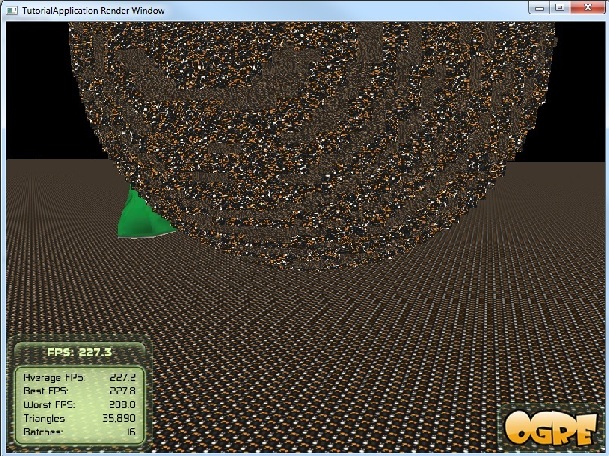Viewport: 609px width, 456px height.
Task: Maximize the render window
Action: (x=559, y=7)
